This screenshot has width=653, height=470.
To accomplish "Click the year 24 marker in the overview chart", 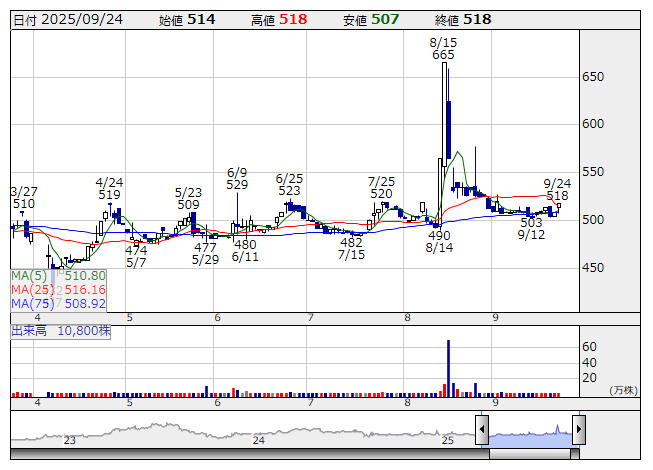I will point(258,440).
